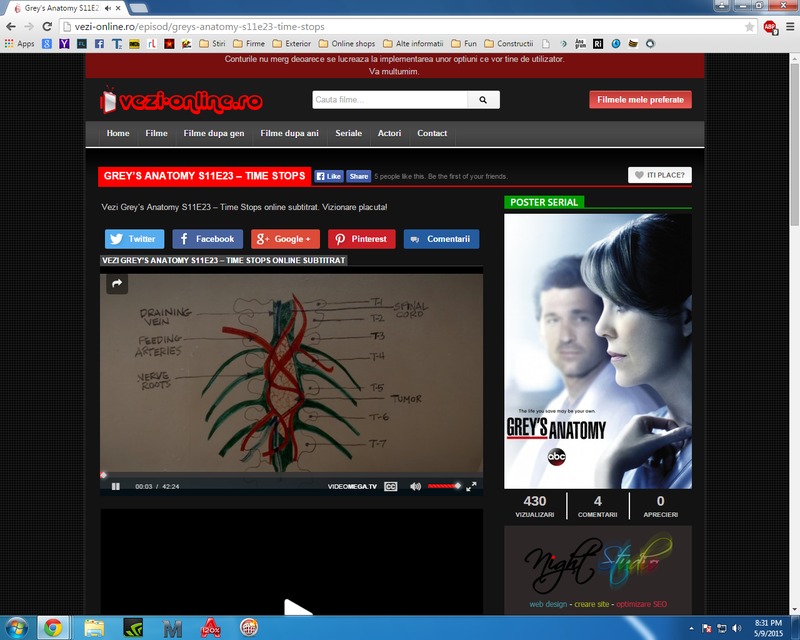Reload the page with the refresh icon
Screen dimensions: 800x640
point(47,27)
